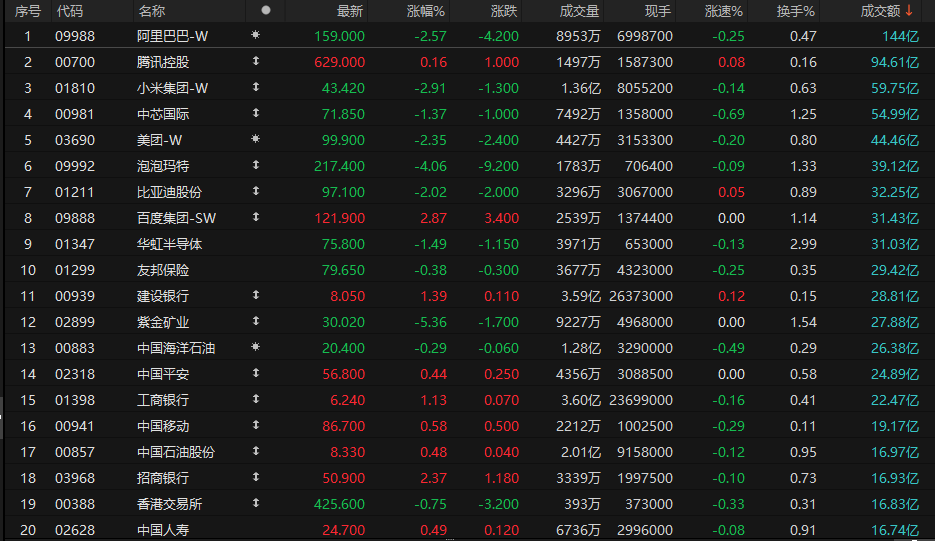
Task: Sort by the 涨速% column header
Action: (x=723, y=11)
